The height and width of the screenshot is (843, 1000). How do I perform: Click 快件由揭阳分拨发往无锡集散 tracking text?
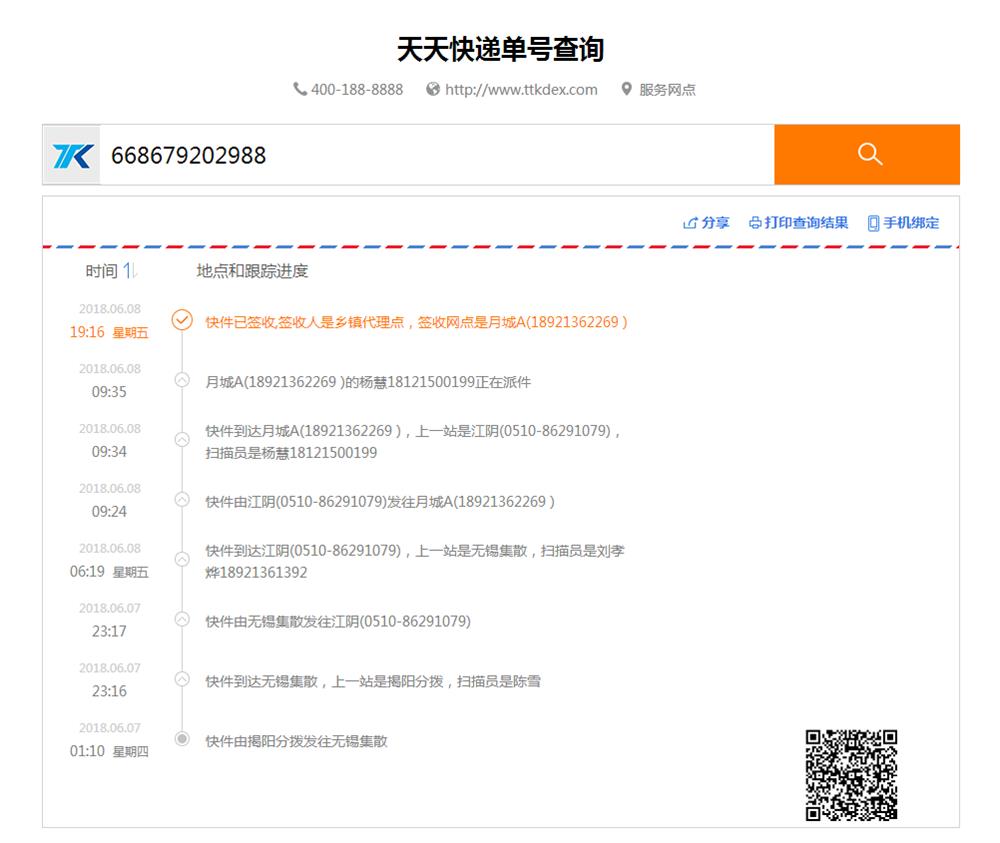point(297,741)
